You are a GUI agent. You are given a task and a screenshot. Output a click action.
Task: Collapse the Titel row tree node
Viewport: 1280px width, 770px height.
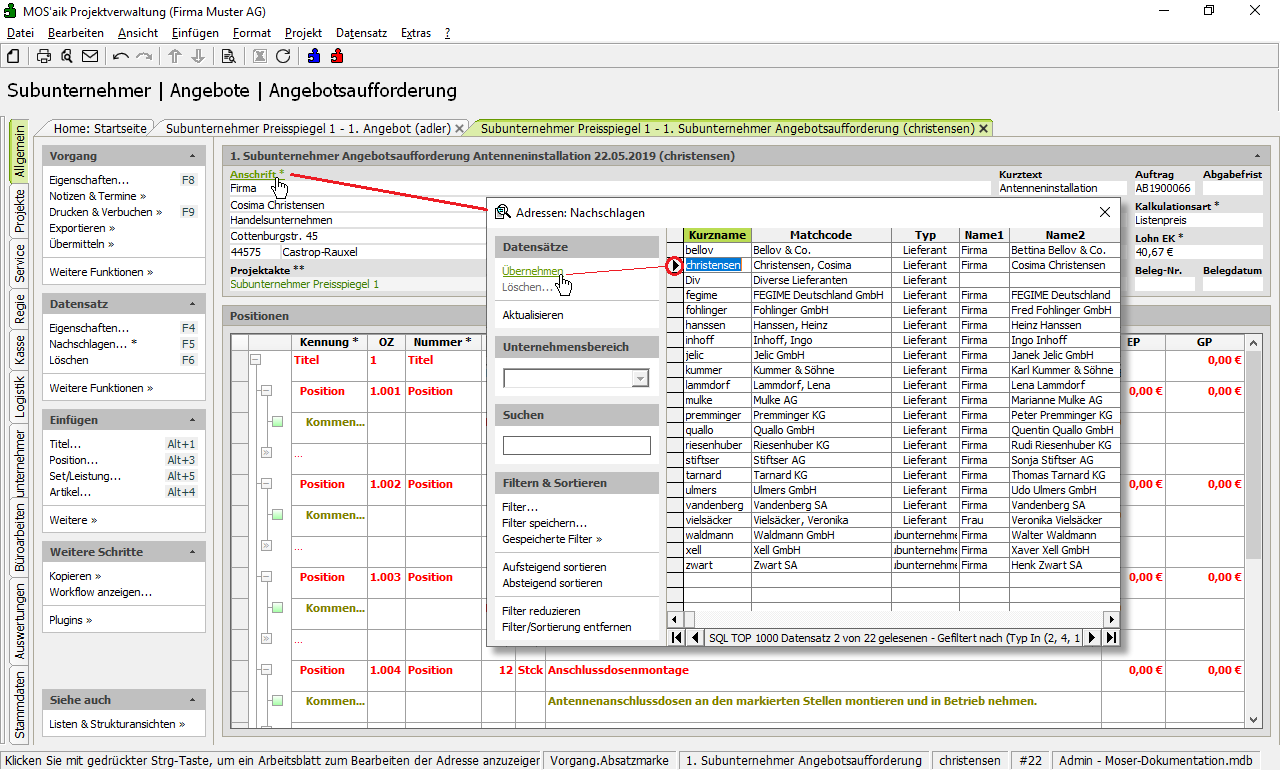click(x=255, y=360)
